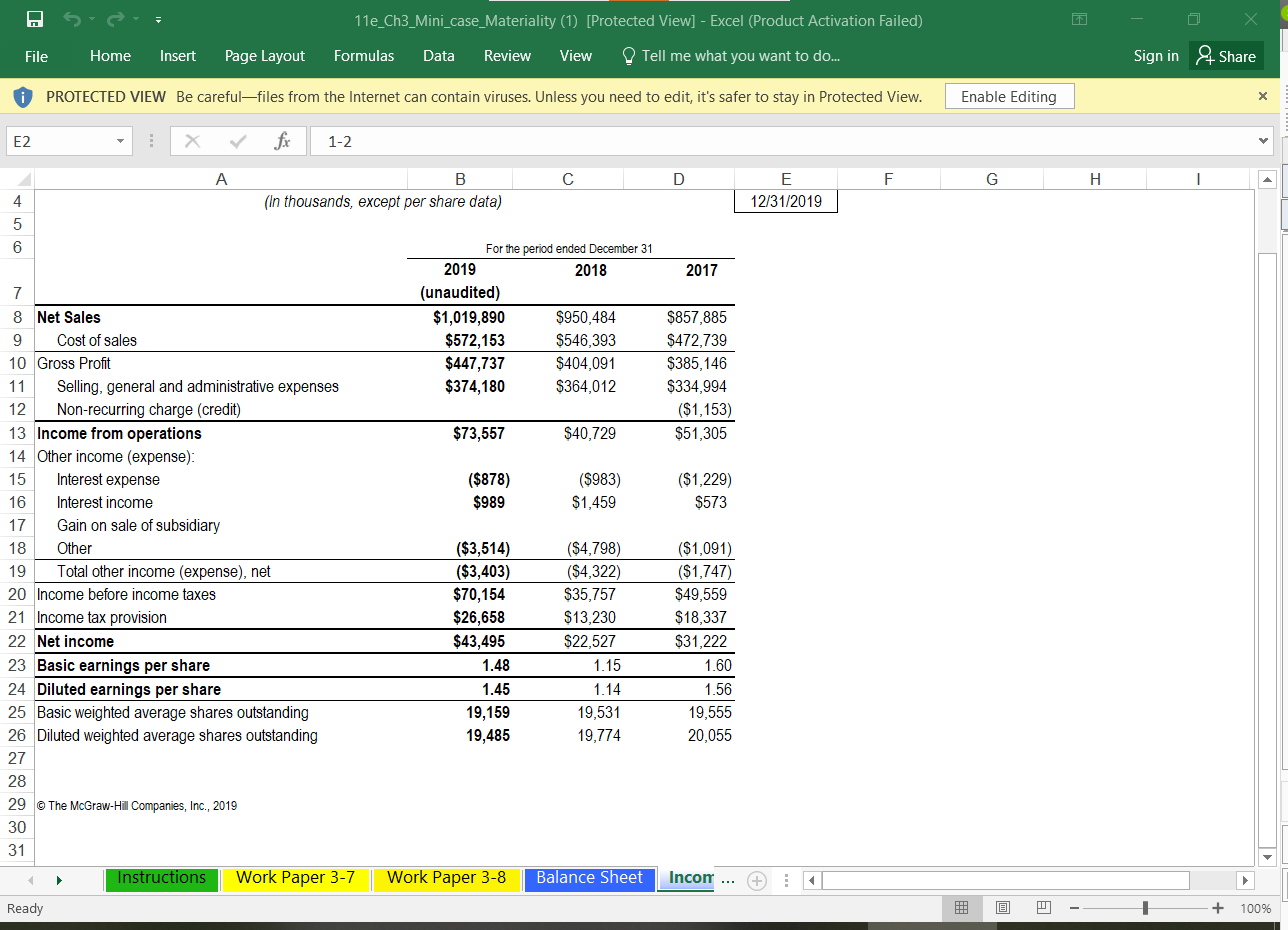Click the next sheet navigation arrow
This screenshot has height=930, width=1288.
59,882
